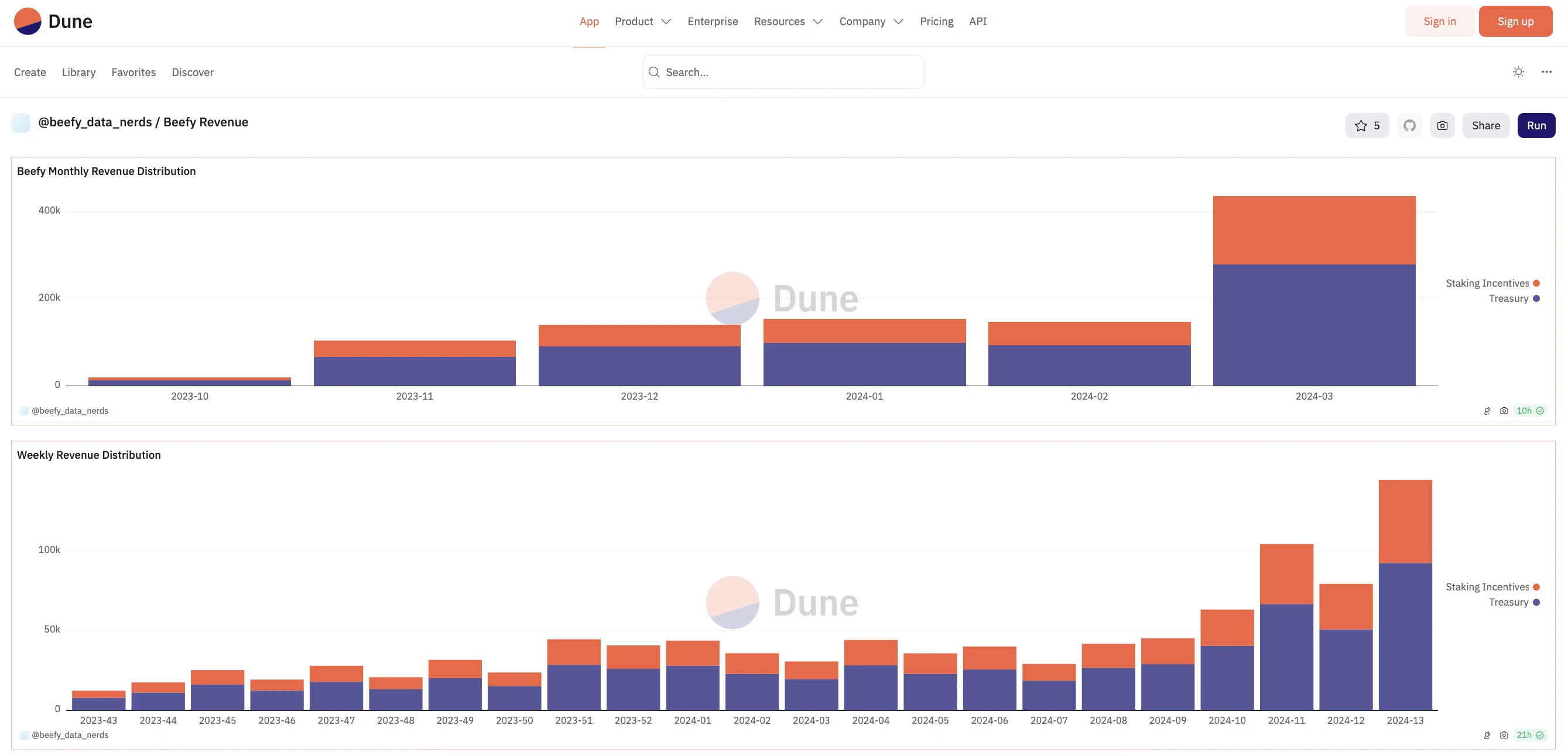
Task: Click the Share button for this dashboard
Action: point(1486,124)
